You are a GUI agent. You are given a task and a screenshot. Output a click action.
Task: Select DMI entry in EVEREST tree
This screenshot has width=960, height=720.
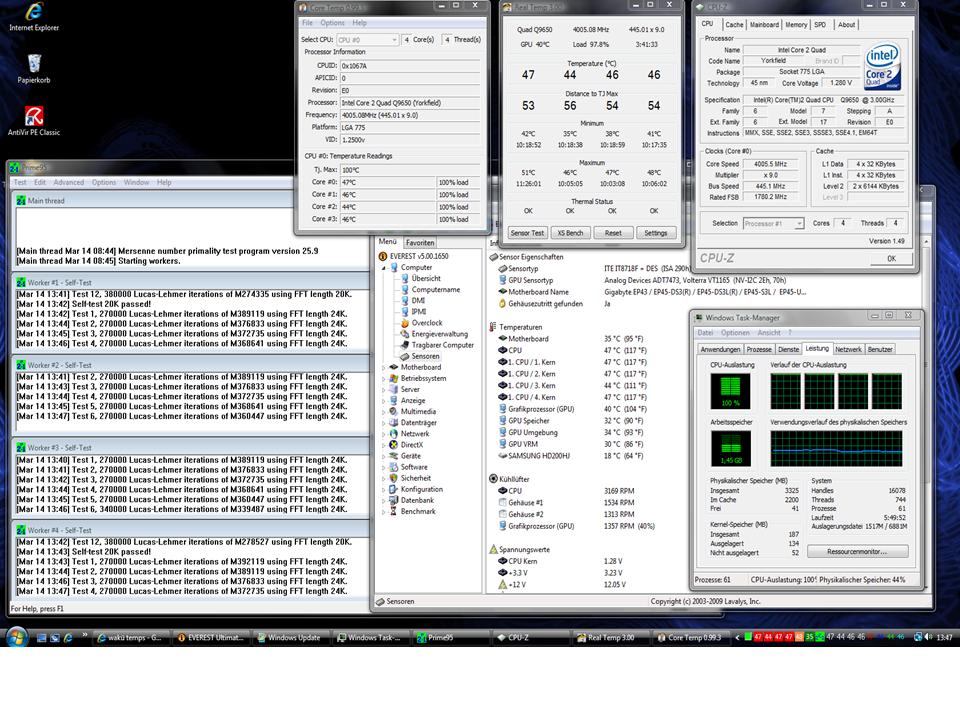click(418, 301)
